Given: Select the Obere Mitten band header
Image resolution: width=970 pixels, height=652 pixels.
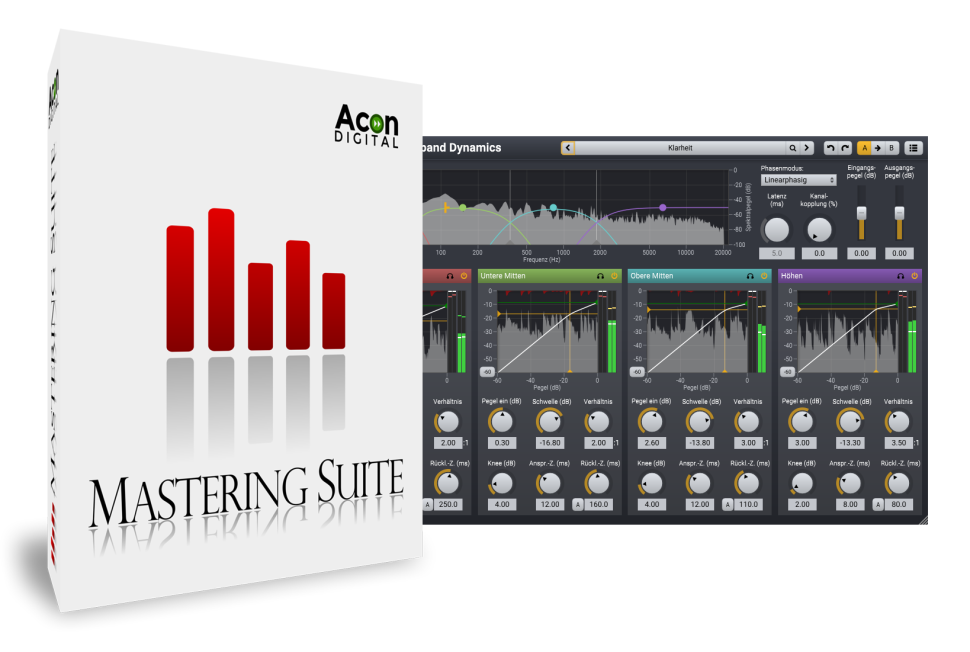Looking at the screenshot, I should pyautogui.click(x=699, y=276).
